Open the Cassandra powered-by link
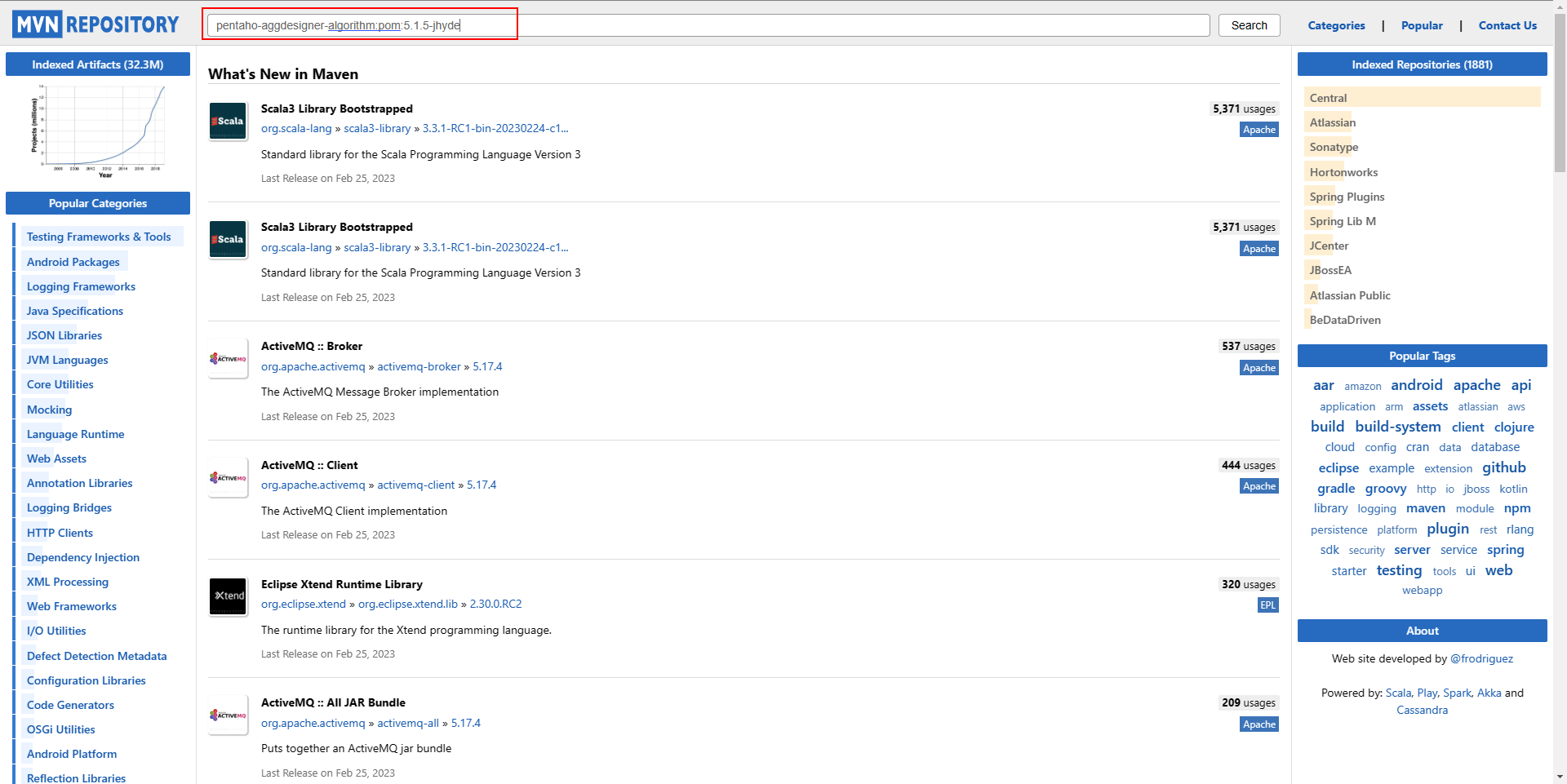 click(x=1422, y=710)
